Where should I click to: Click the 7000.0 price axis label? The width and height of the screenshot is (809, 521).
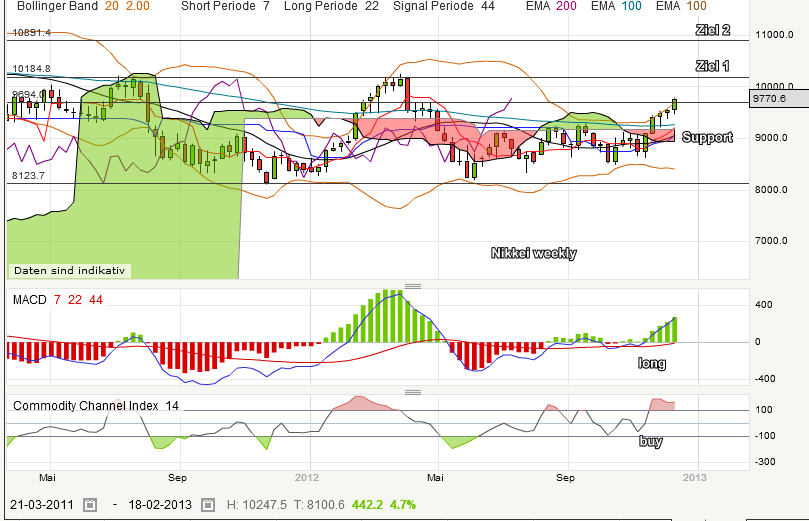[x=771, y=240]
